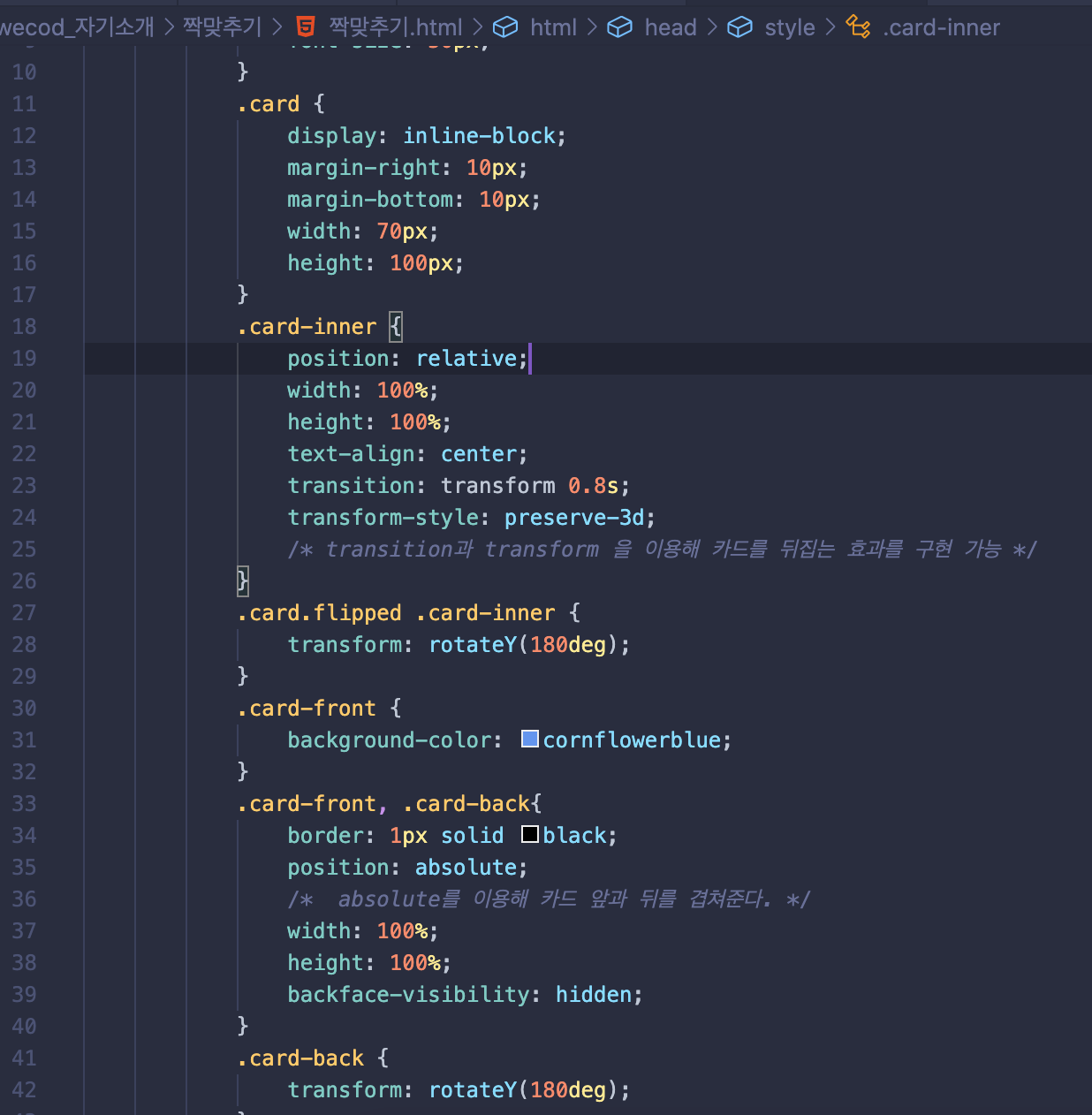Click the background-color property
Screen dimensions: 1092x1115
click(390, 740)
